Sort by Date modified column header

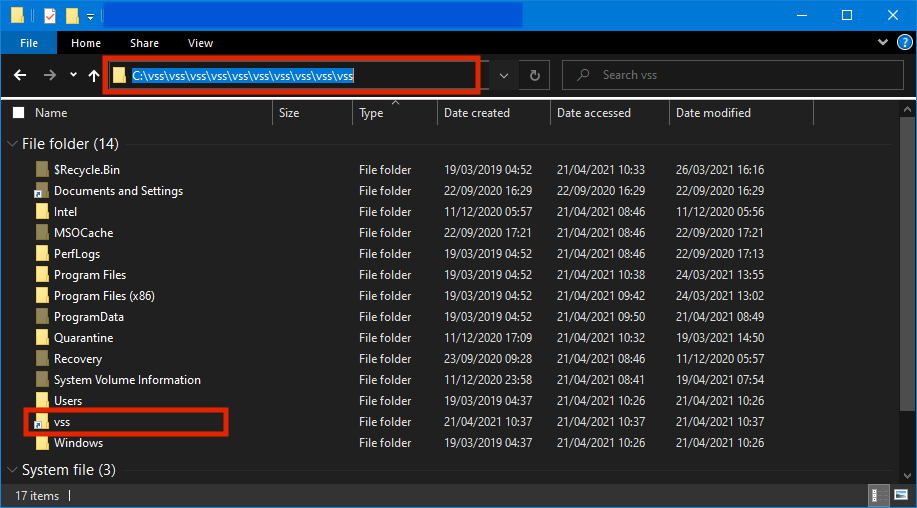(713, 113)
